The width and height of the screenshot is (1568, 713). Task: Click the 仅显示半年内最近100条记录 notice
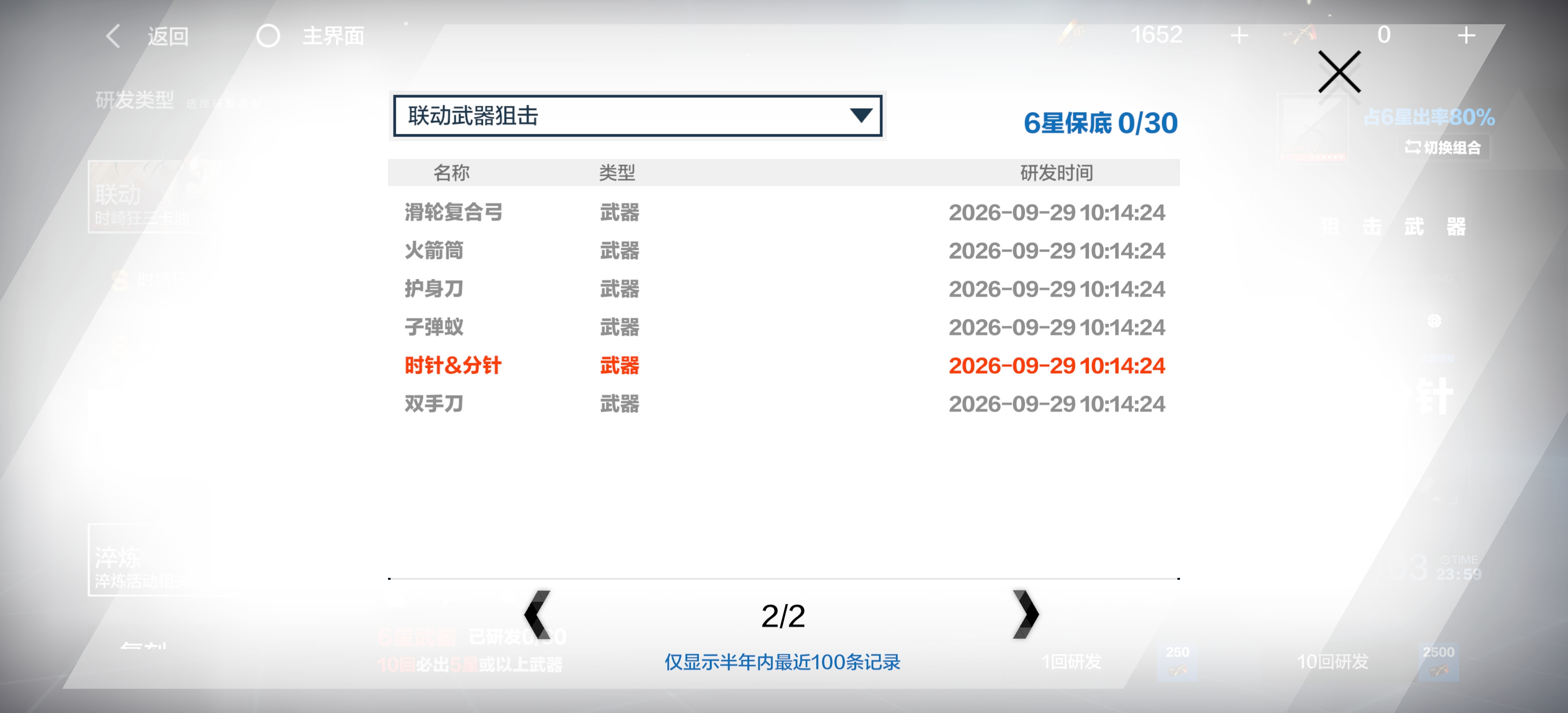[x=782, y=662]
